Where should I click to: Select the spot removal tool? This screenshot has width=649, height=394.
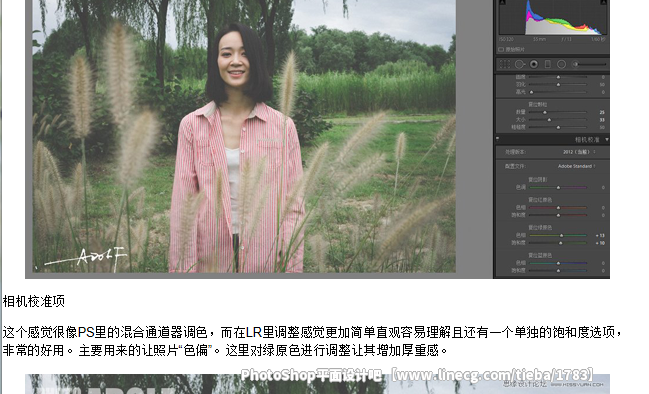point(519,64)
